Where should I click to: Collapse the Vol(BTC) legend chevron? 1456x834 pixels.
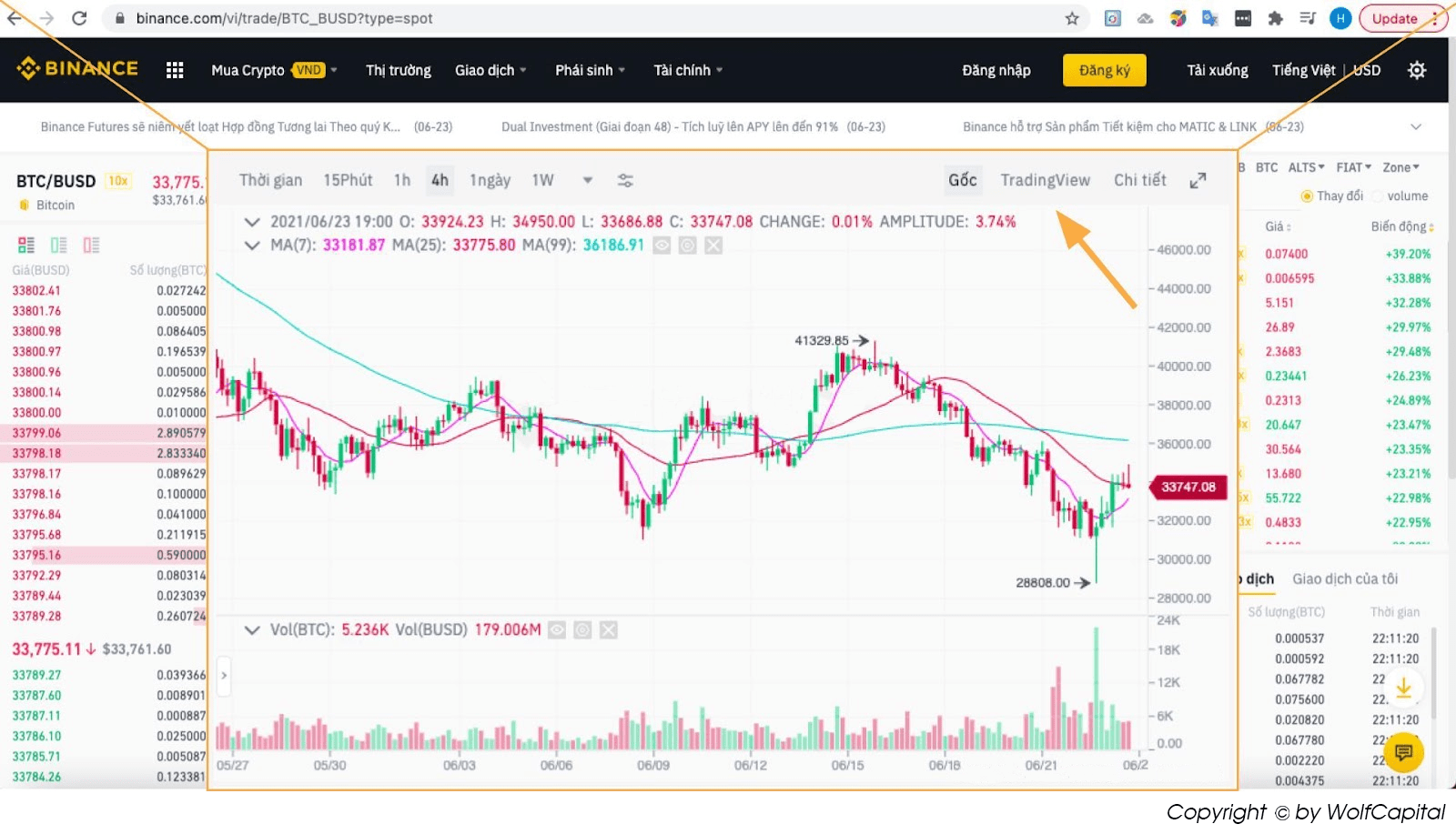[x=252, y=629]
